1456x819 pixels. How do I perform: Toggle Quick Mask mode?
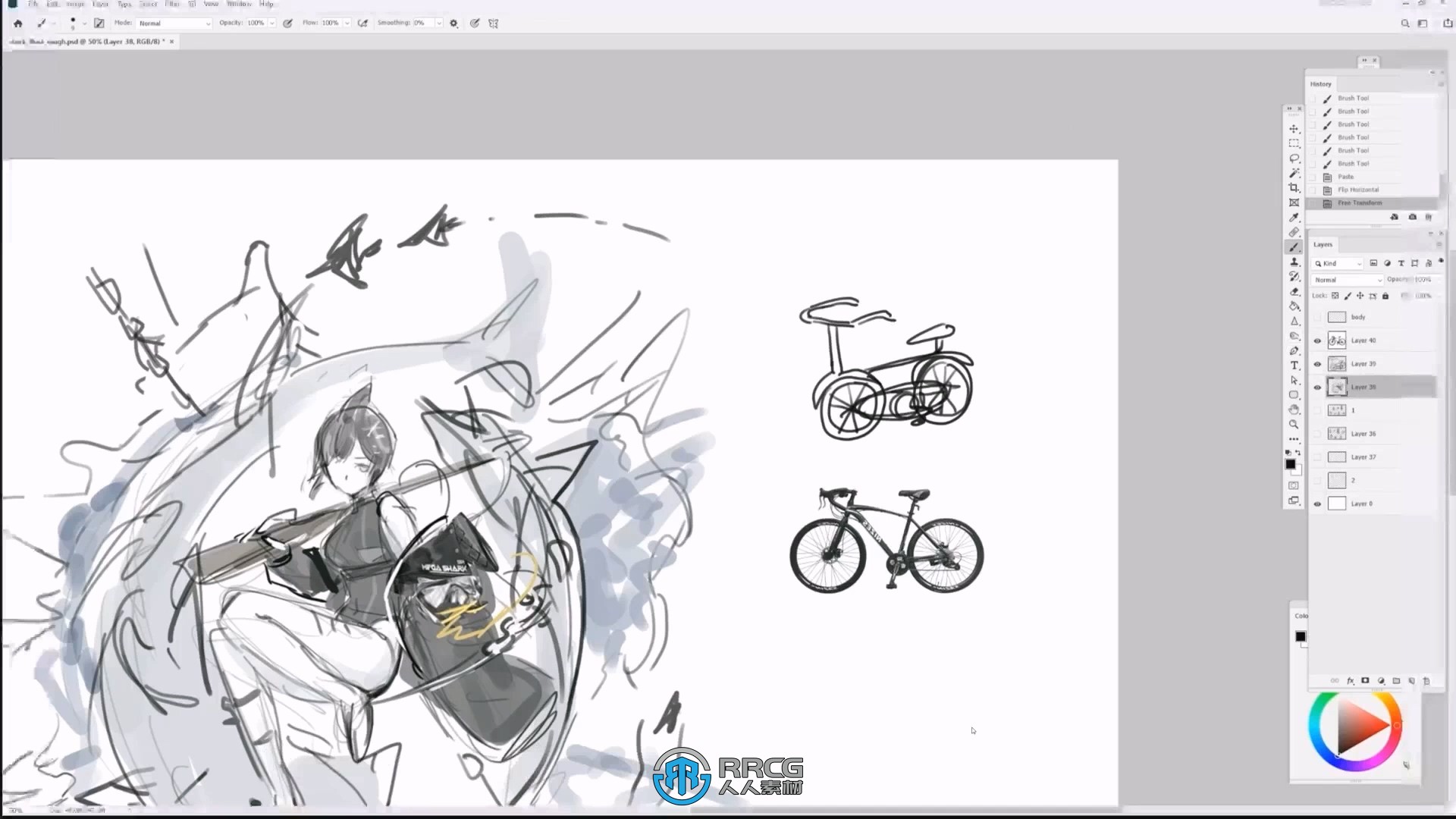(1294, 485)
